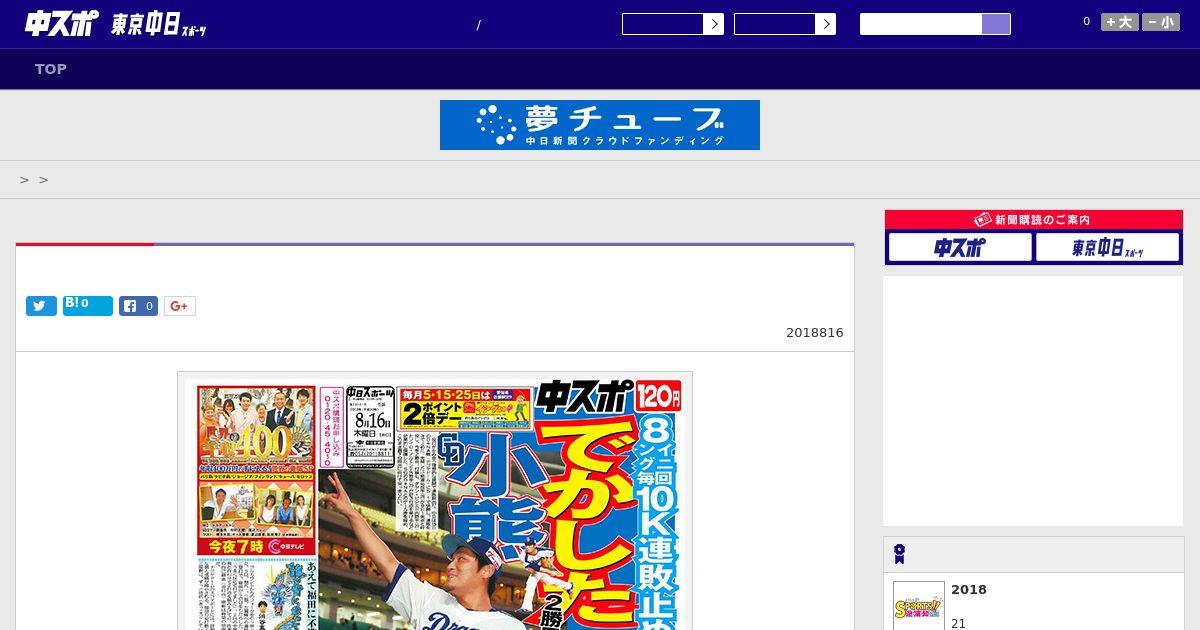Increase font size with the +大 button
The image size is (1200, 630).
click(x=1120, y=22)
